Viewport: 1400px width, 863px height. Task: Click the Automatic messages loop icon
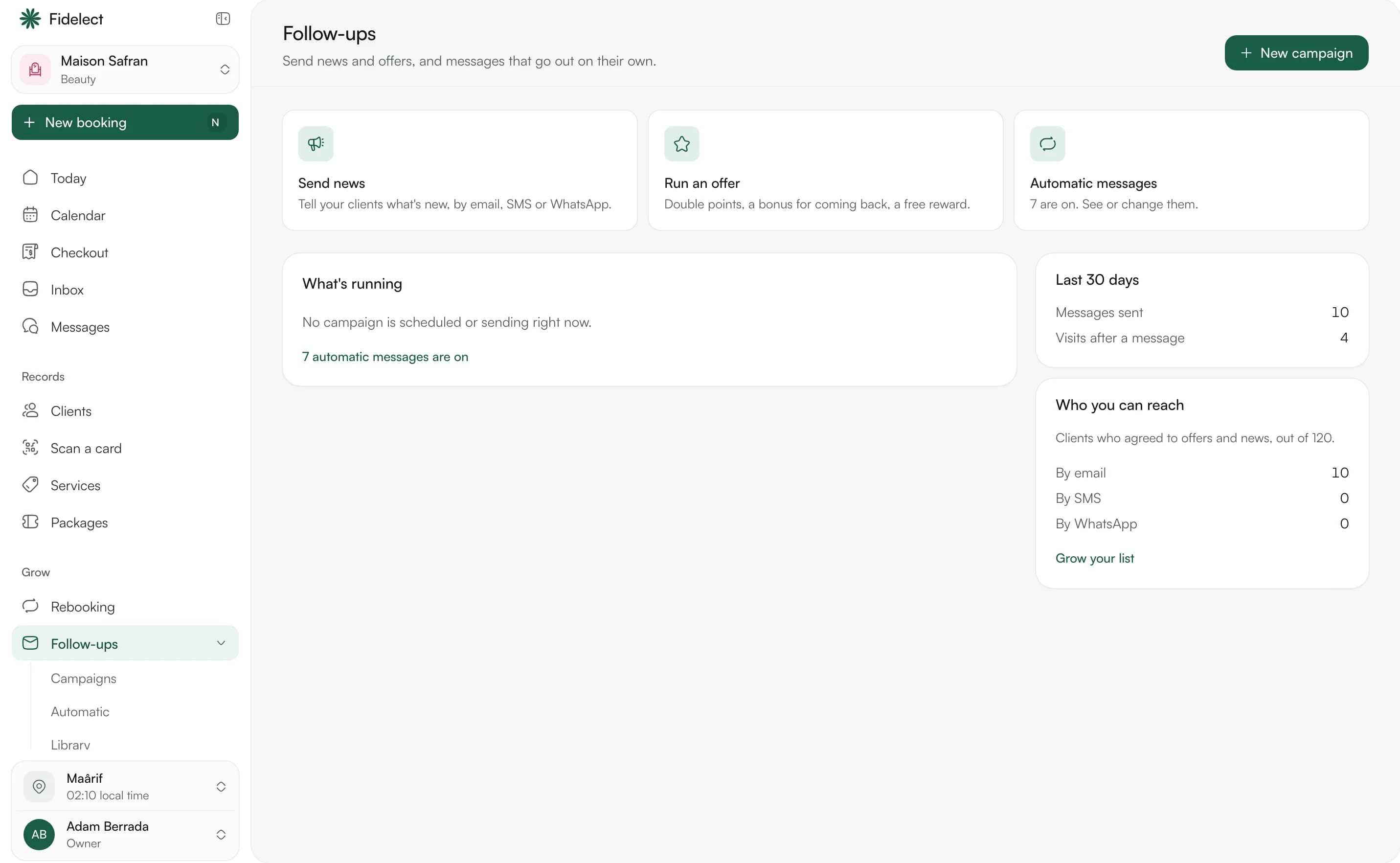pos(1047,144)
